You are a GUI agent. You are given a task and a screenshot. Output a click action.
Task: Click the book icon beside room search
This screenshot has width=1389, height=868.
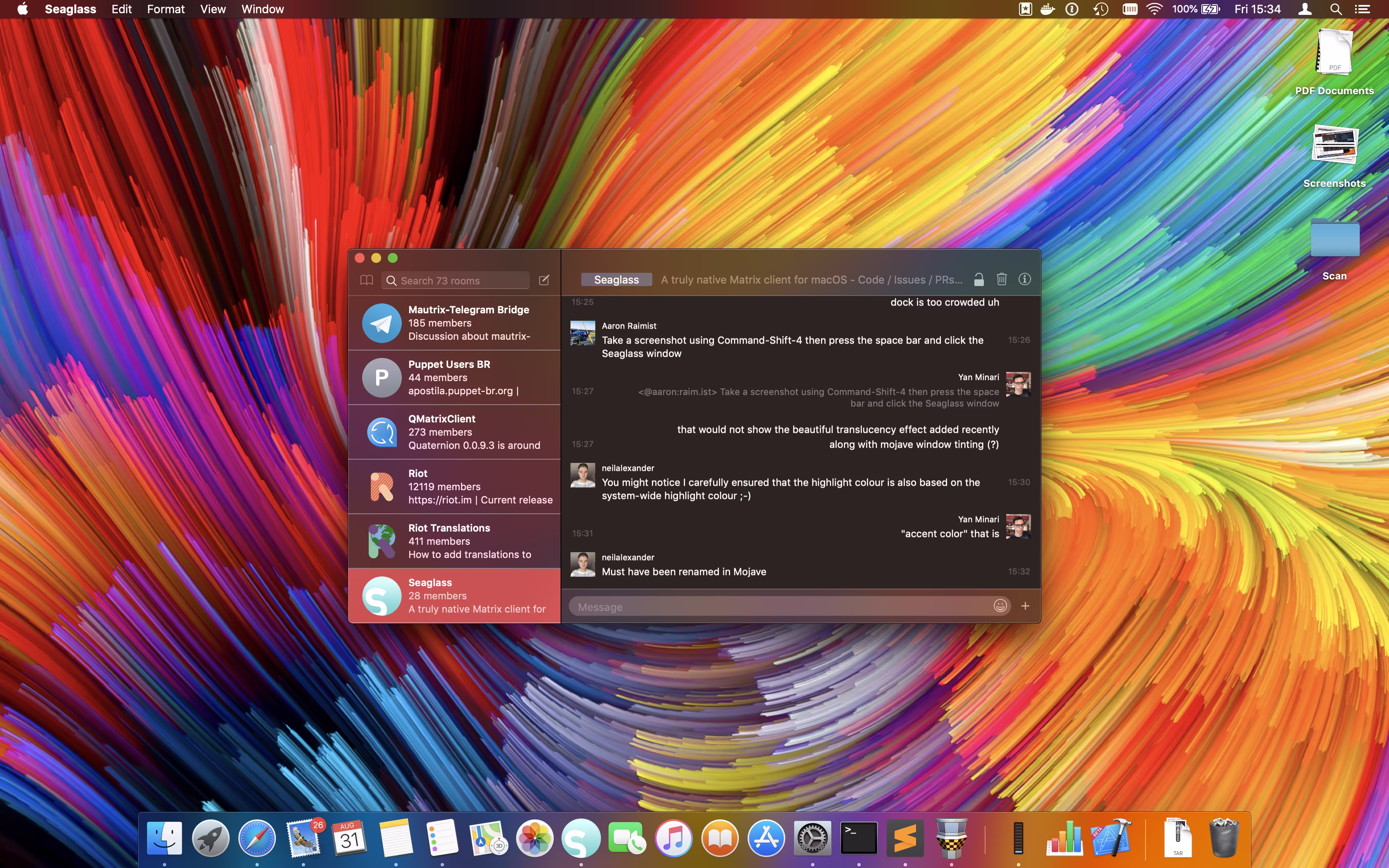[x=366, y=280]
